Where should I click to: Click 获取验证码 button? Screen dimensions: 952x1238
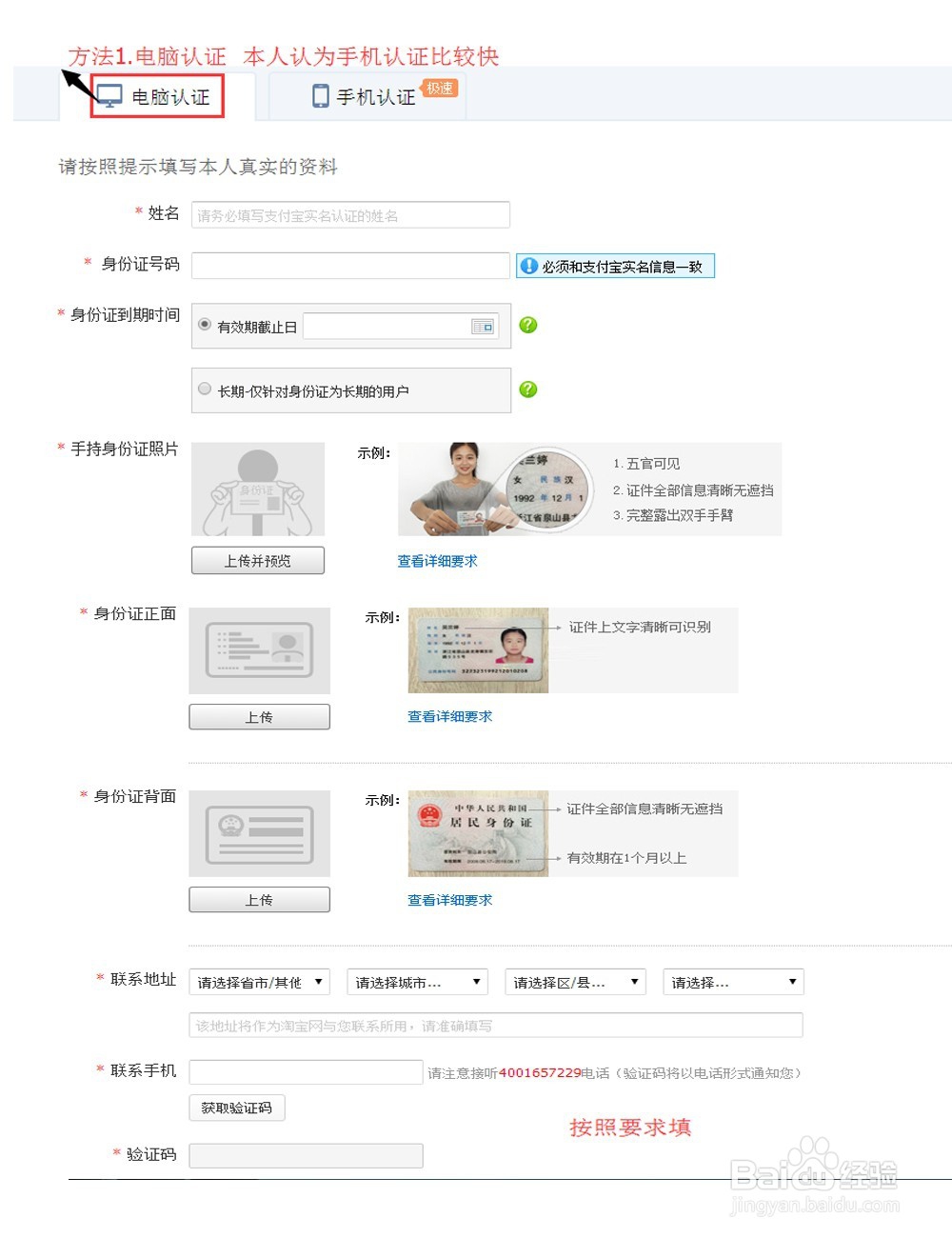(237, 1108)
